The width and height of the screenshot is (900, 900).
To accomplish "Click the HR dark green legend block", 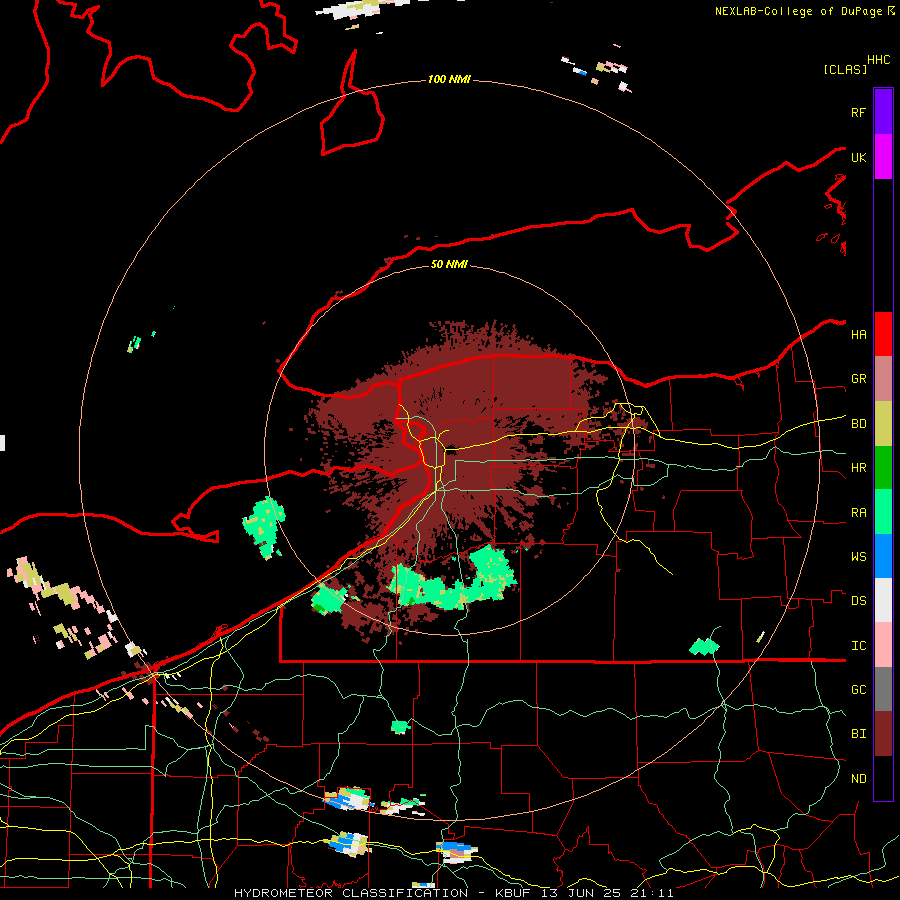I will (883, 468).
